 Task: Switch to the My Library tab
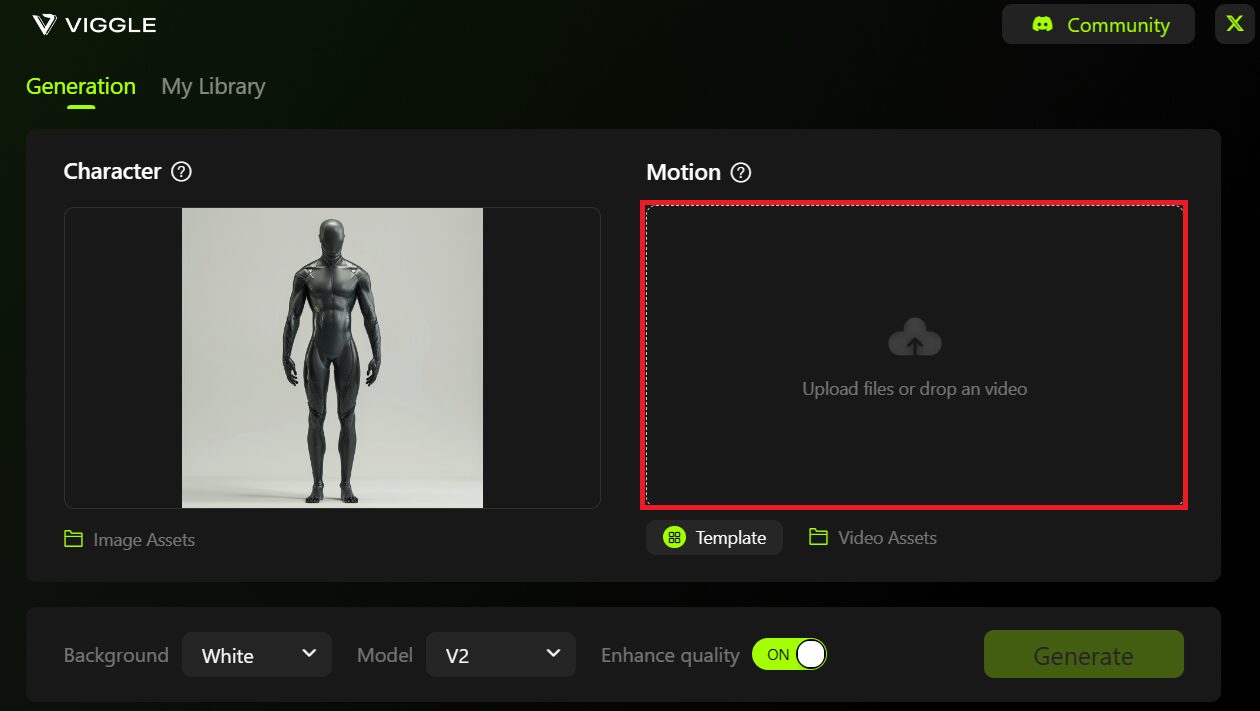(x=213, y=87)
